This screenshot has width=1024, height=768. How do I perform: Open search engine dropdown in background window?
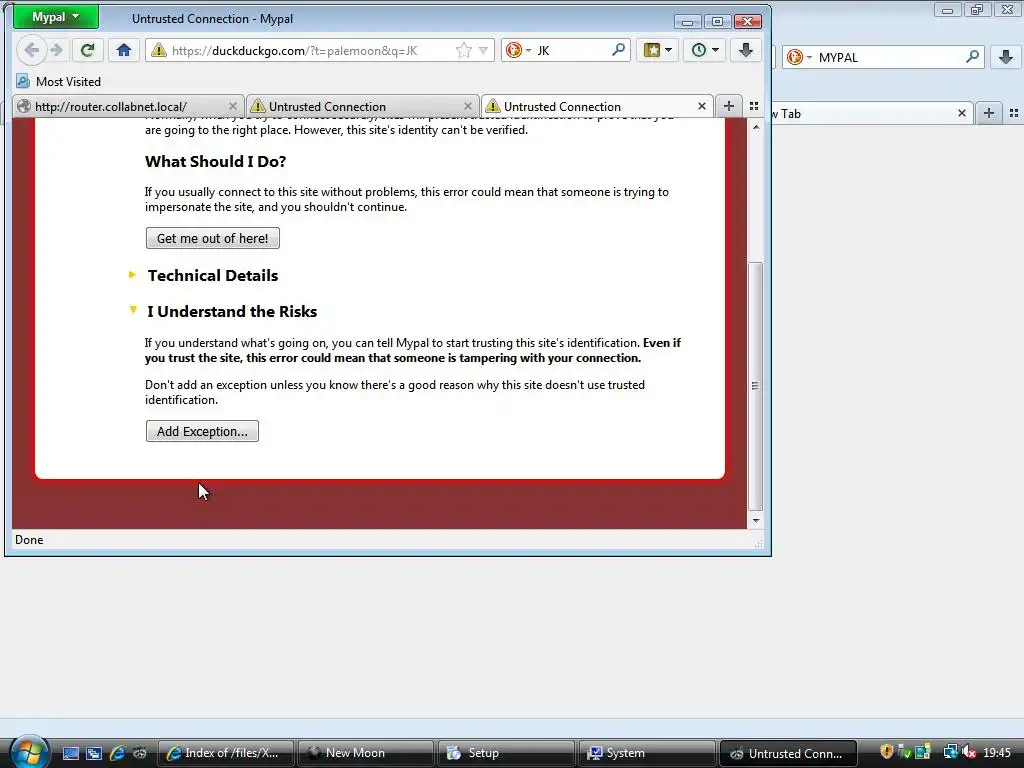pos(799,57)
